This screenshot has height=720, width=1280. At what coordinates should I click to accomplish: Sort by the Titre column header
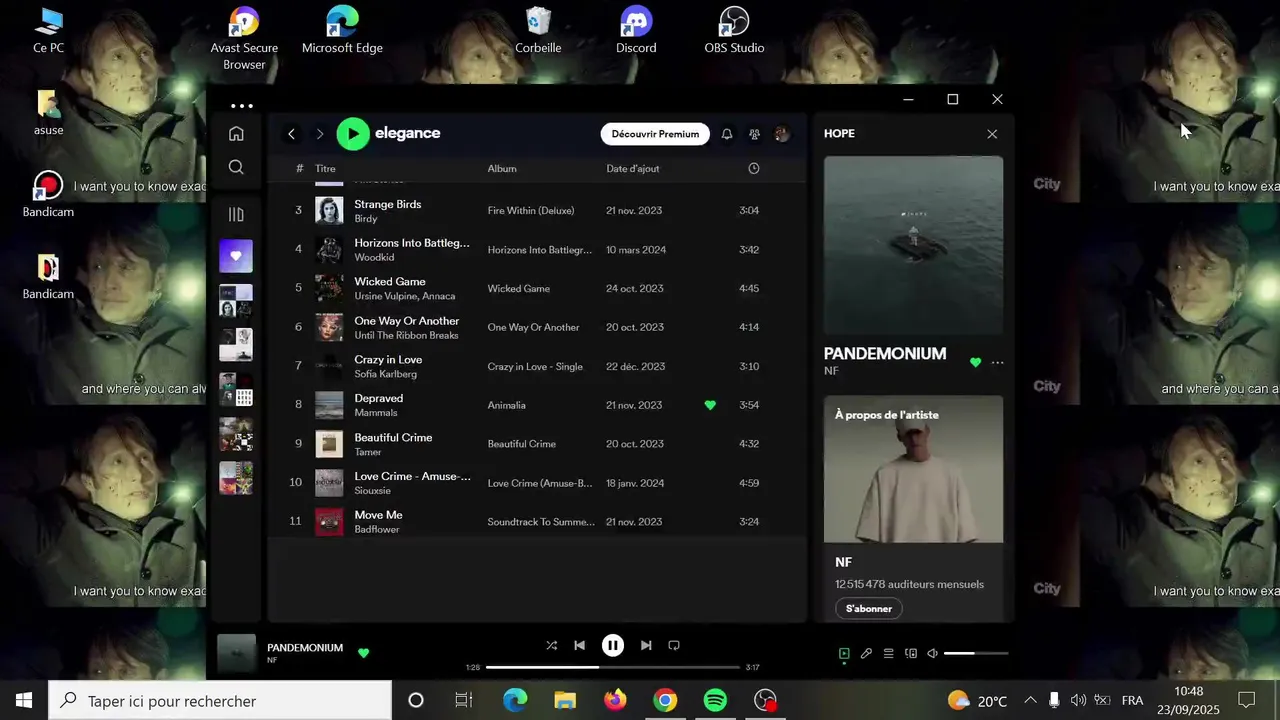[x=326, y=169]
